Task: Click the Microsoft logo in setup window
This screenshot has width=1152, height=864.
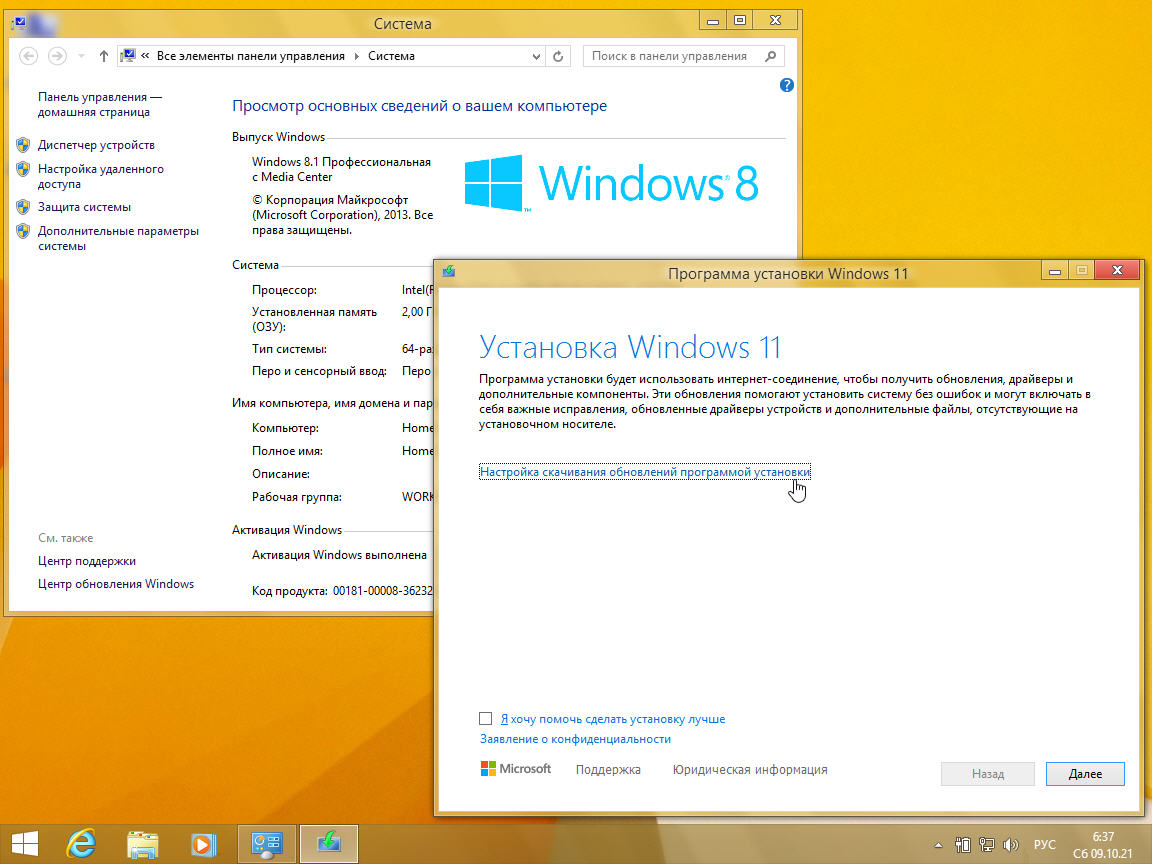Action: [x=516, y=768]
